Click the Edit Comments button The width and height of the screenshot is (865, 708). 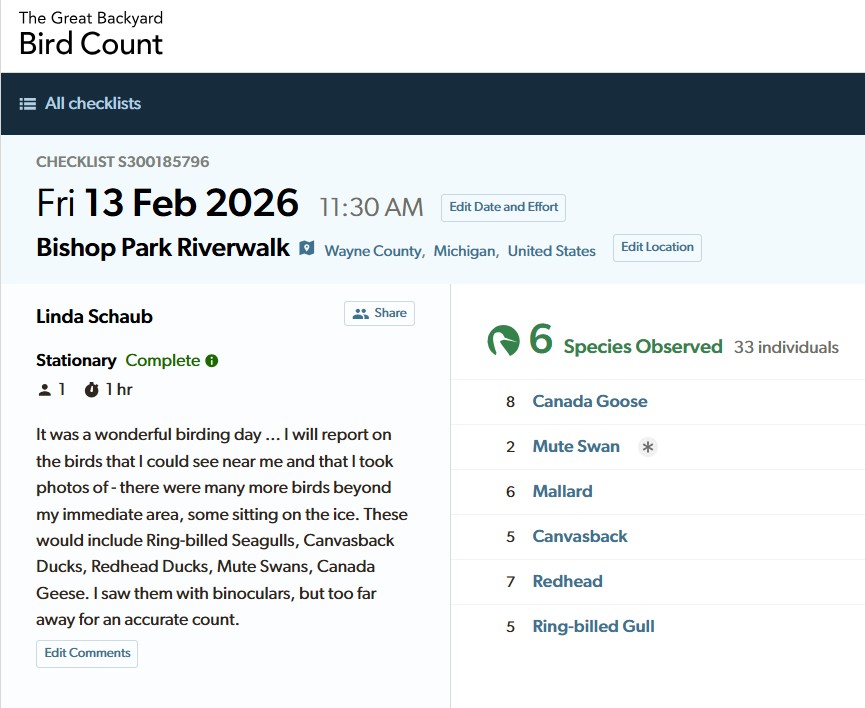pyautogui.click(x=87, y=653)
